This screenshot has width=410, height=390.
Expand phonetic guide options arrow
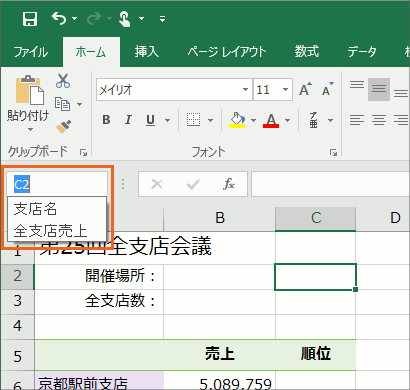click(330, 120)
